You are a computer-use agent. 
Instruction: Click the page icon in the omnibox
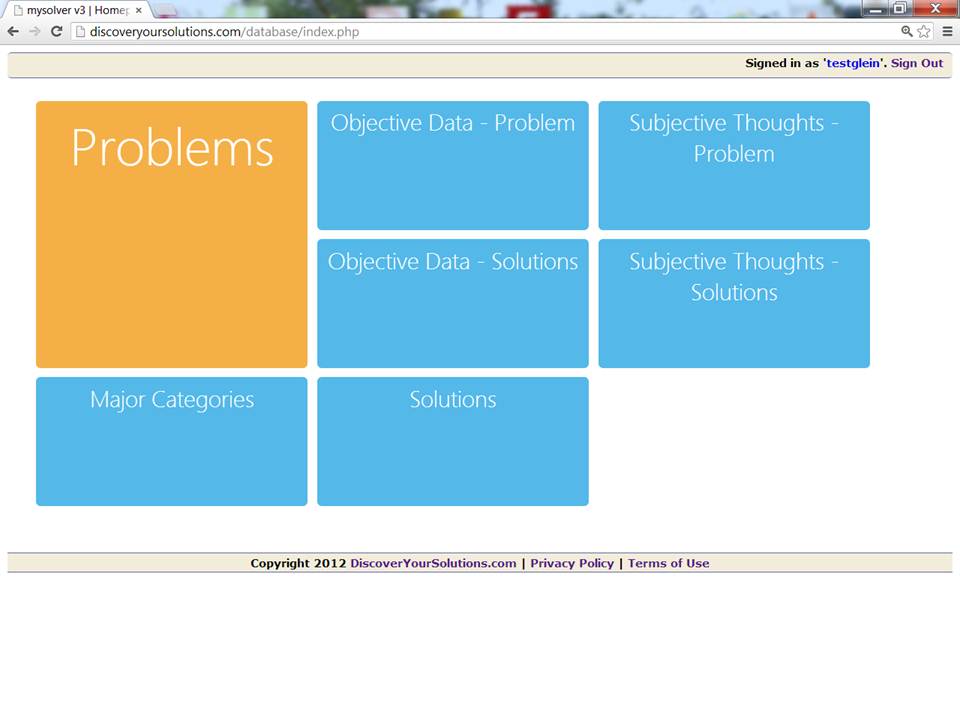pos(78,31)
